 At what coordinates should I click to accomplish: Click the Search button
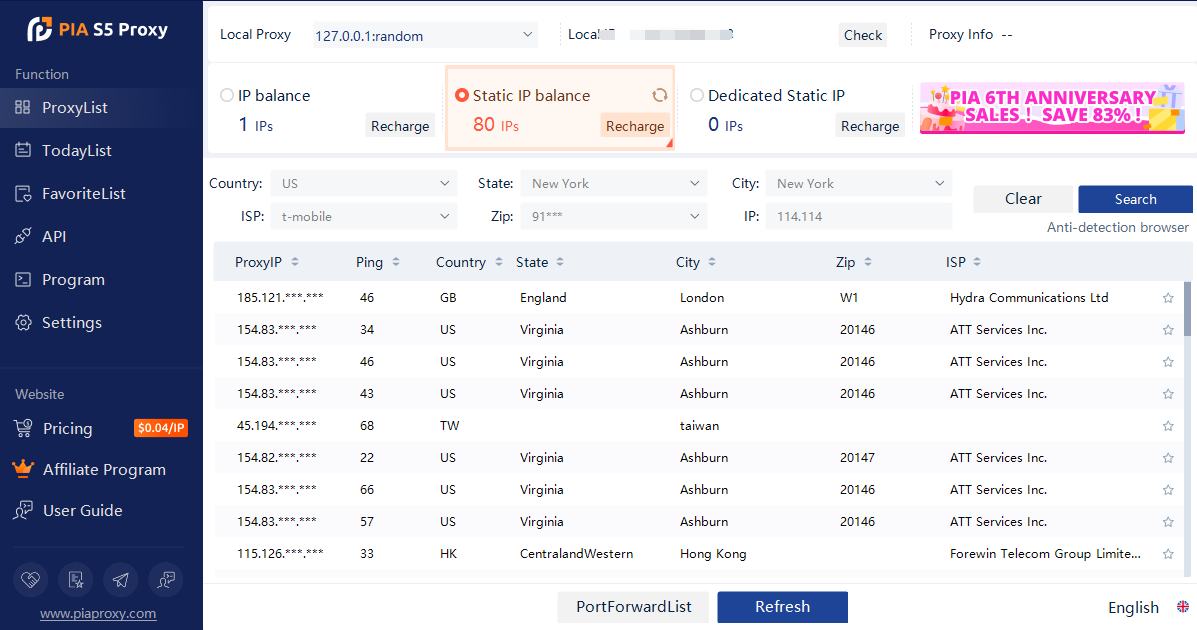click(x=1135, y=199)
